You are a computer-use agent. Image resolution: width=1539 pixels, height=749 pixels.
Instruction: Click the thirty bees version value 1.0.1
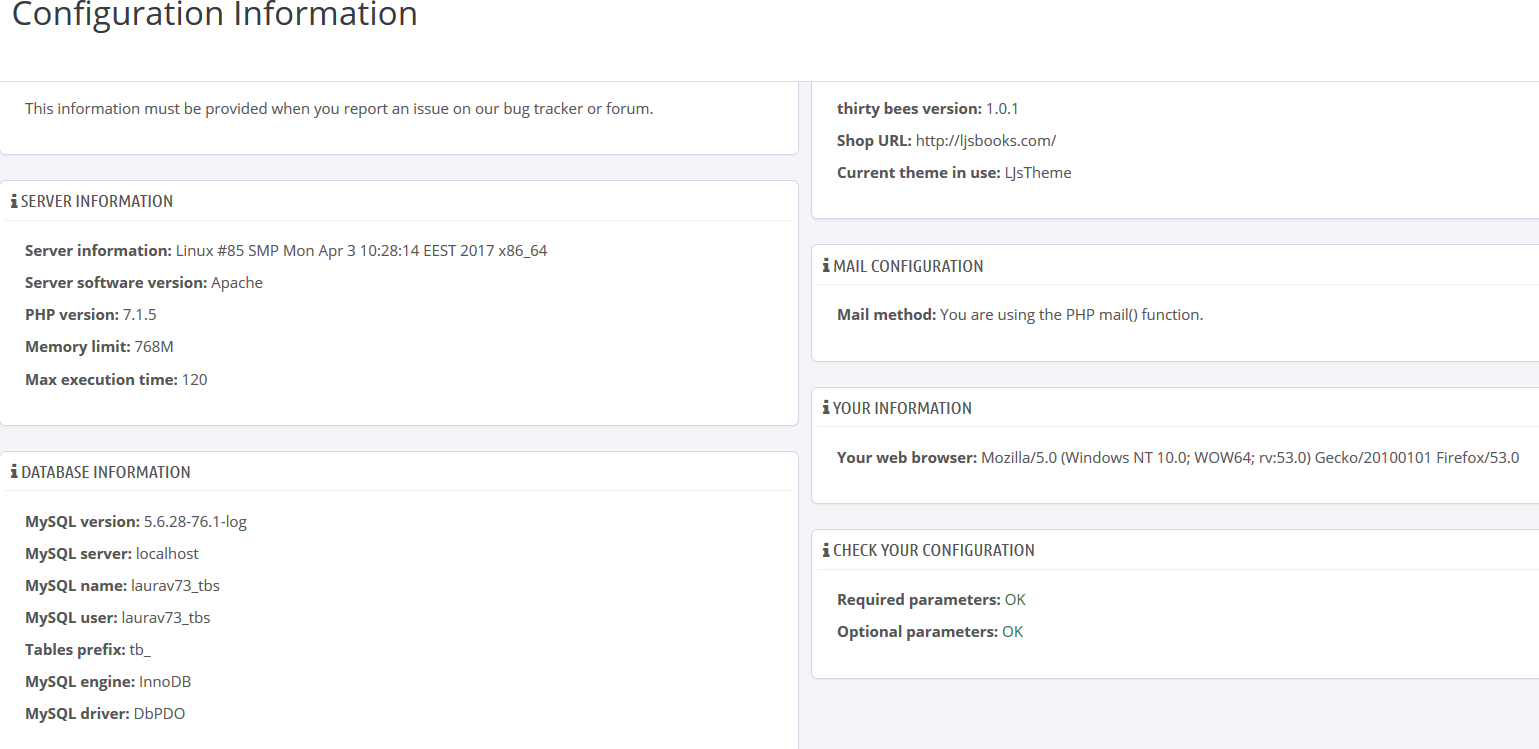point(1002,108)
